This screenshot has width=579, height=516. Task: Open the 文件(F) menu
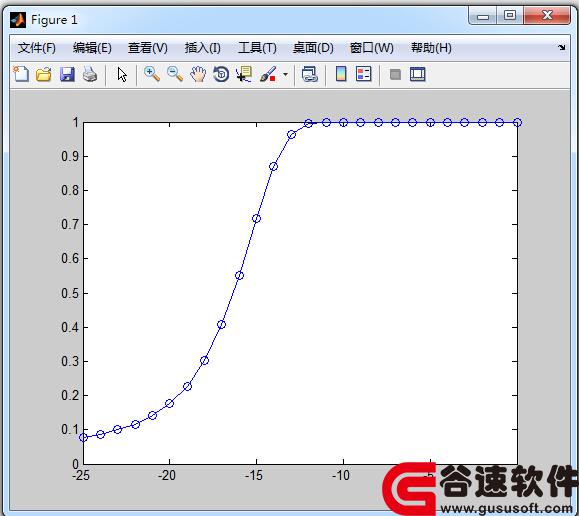click(x=37, y=48)
